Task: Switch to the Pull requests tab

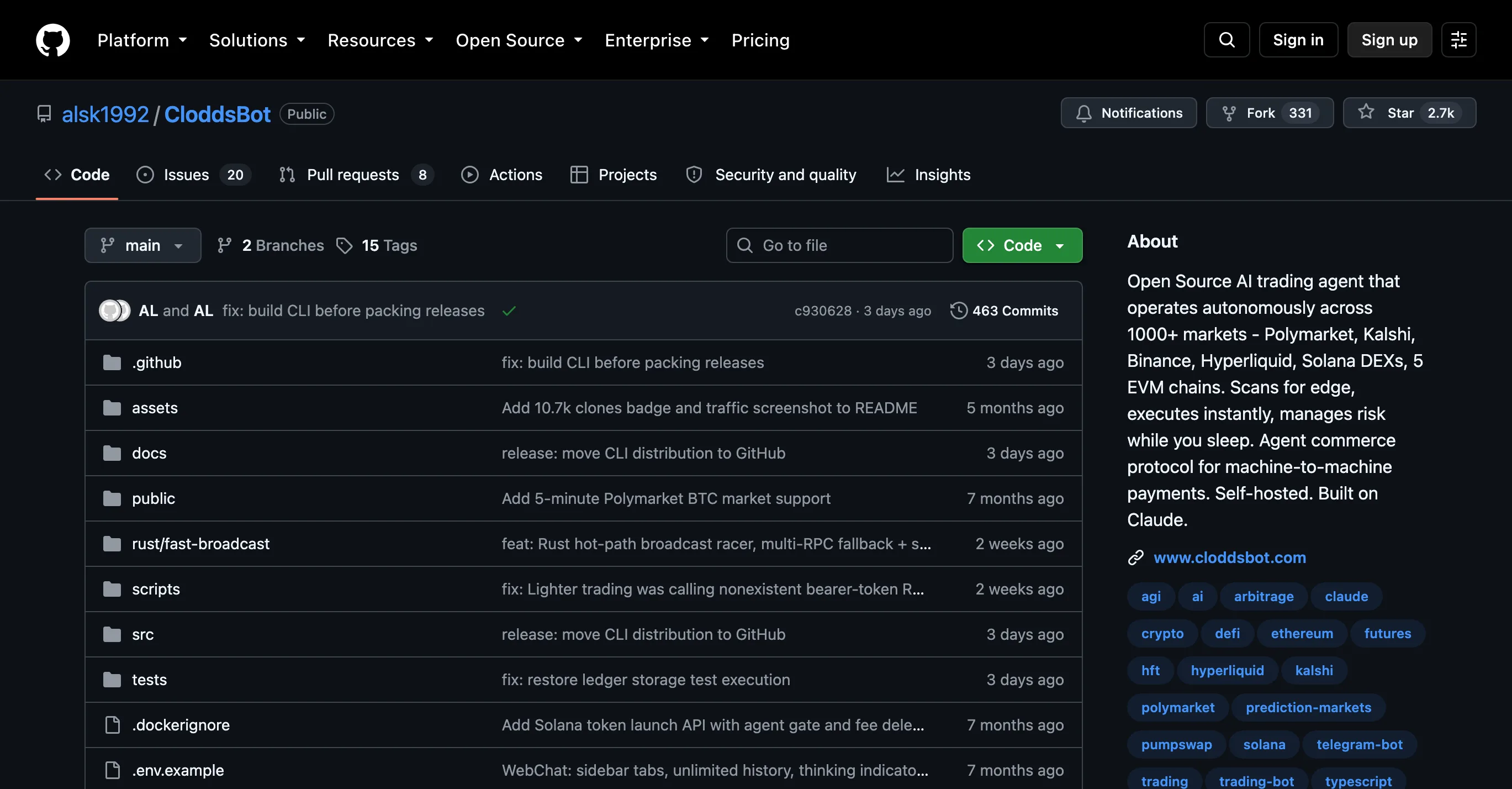Action: point(356,175)
